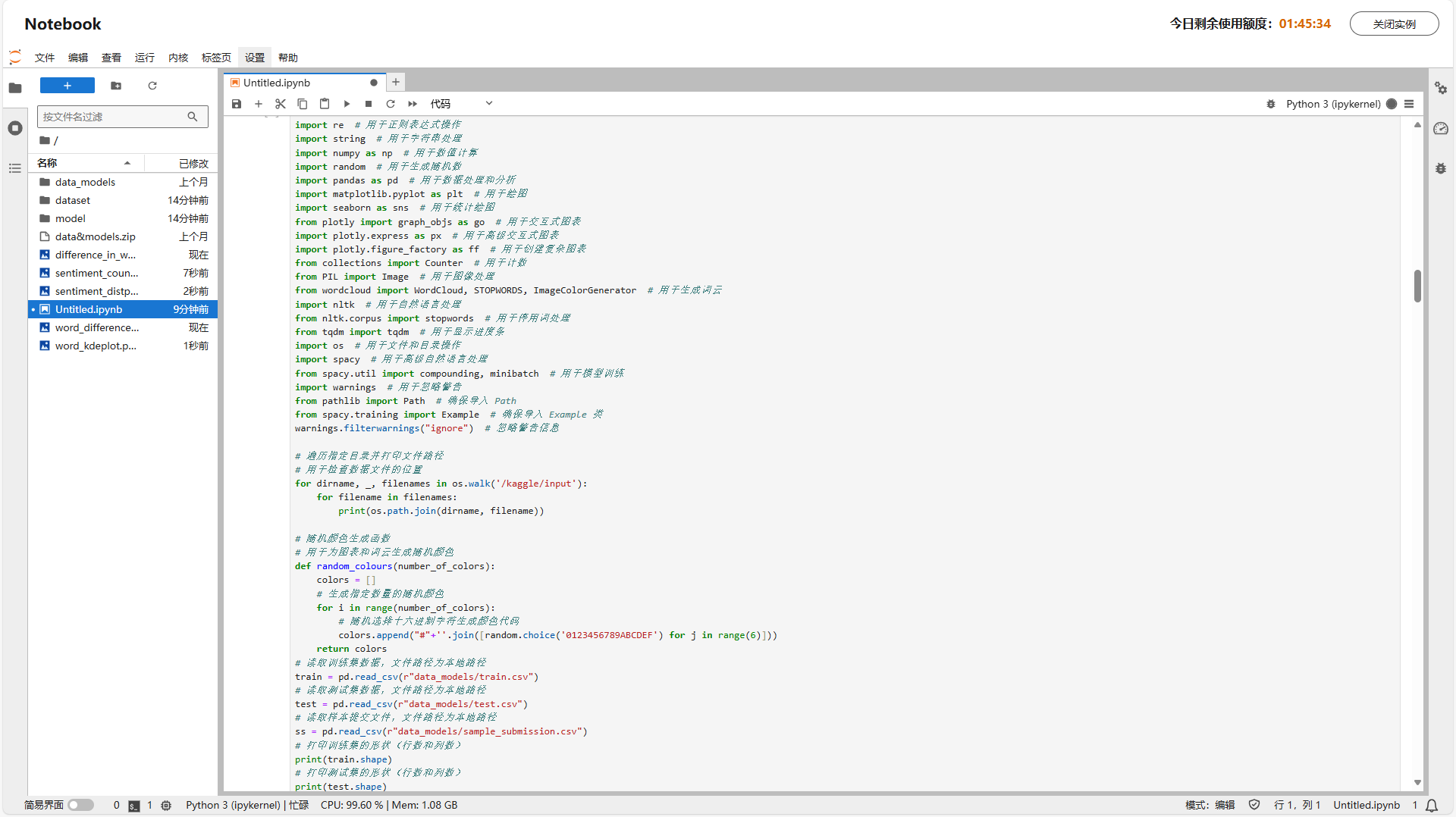
Task: Click the status bar kernel busy text
Action: pyautogui.click(x=247, y=805)
